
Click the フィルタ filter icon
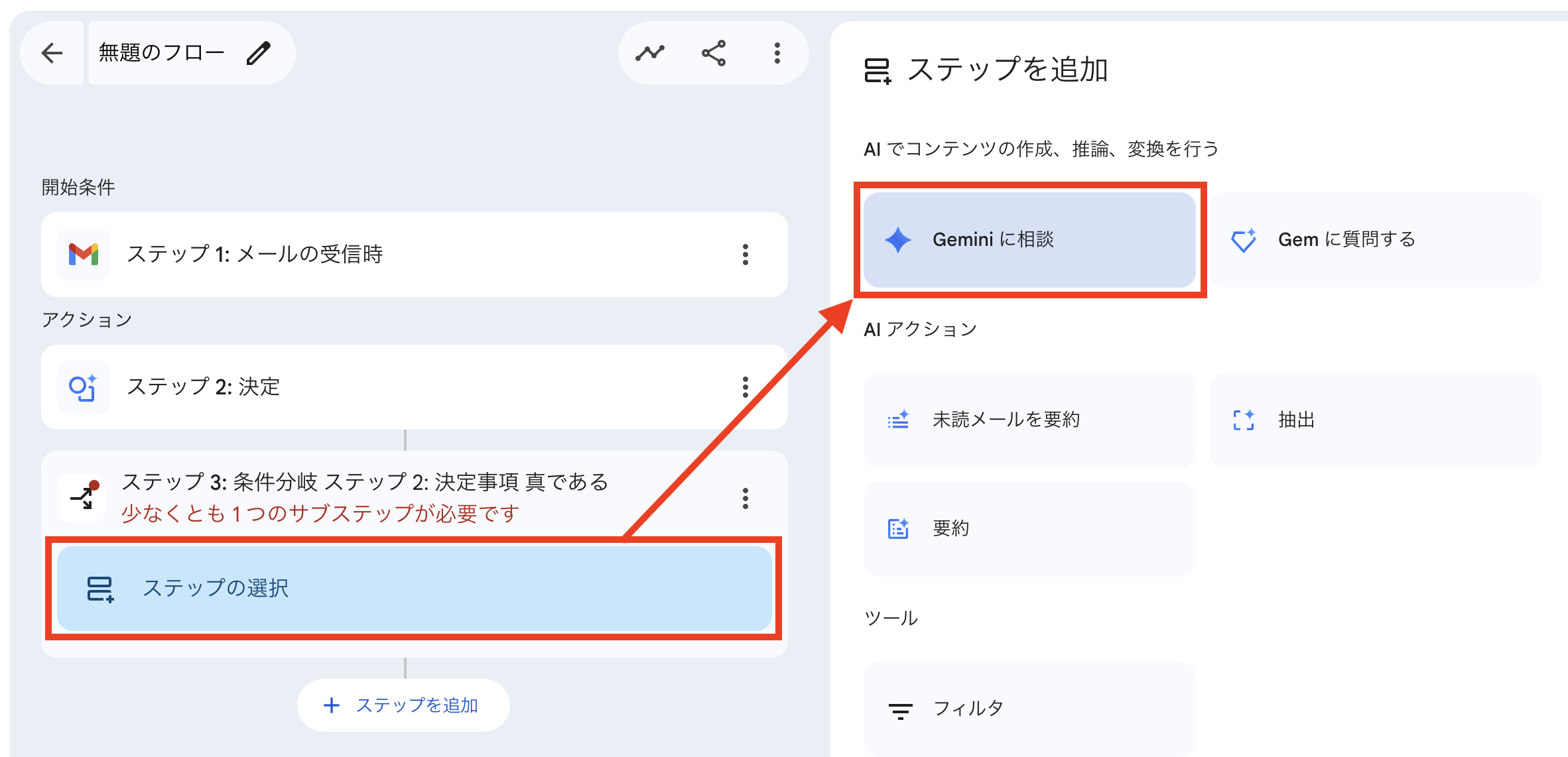coord(900,711)
